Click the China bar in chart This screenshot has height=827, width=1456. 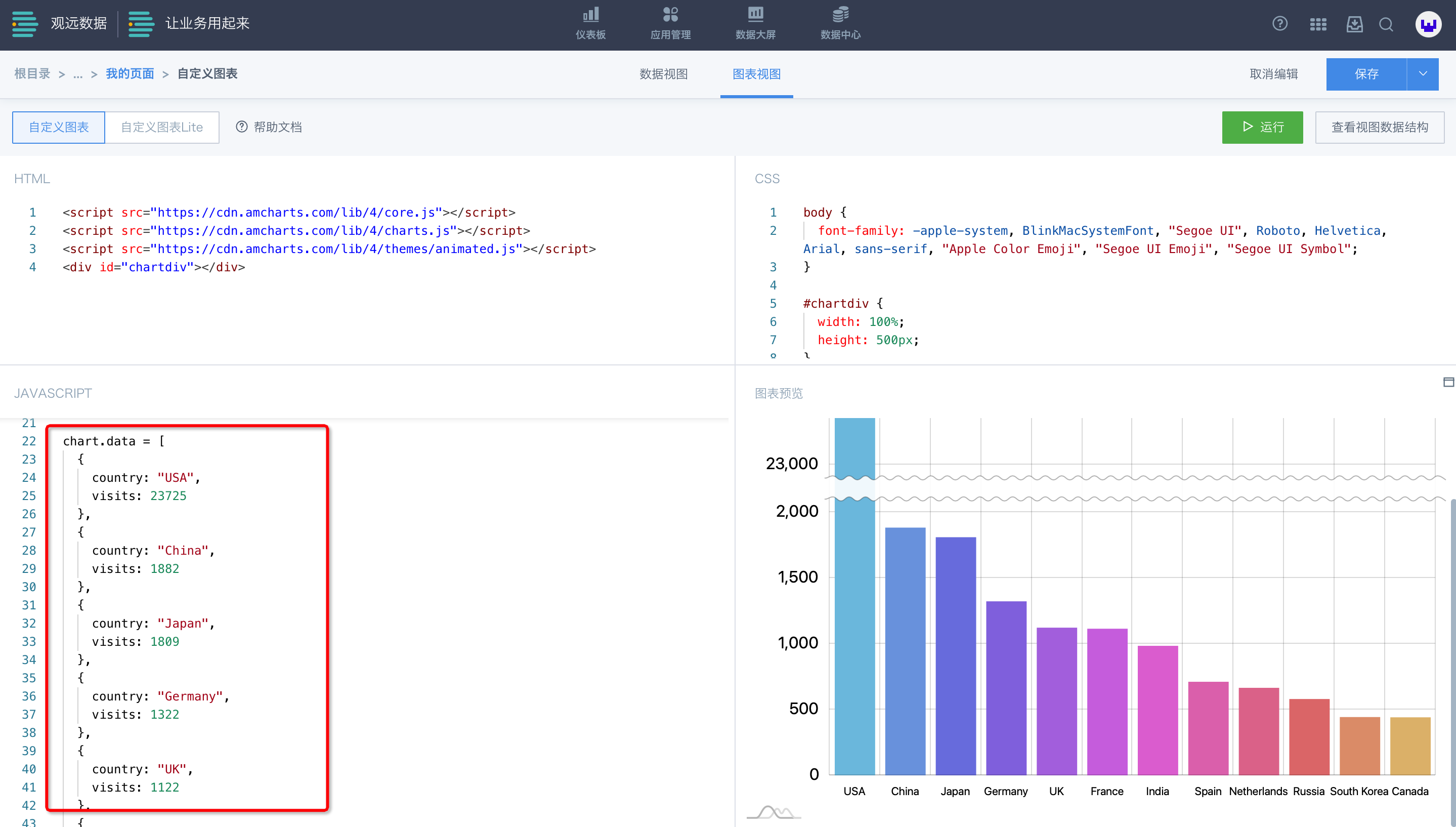[x=905, y=651]
